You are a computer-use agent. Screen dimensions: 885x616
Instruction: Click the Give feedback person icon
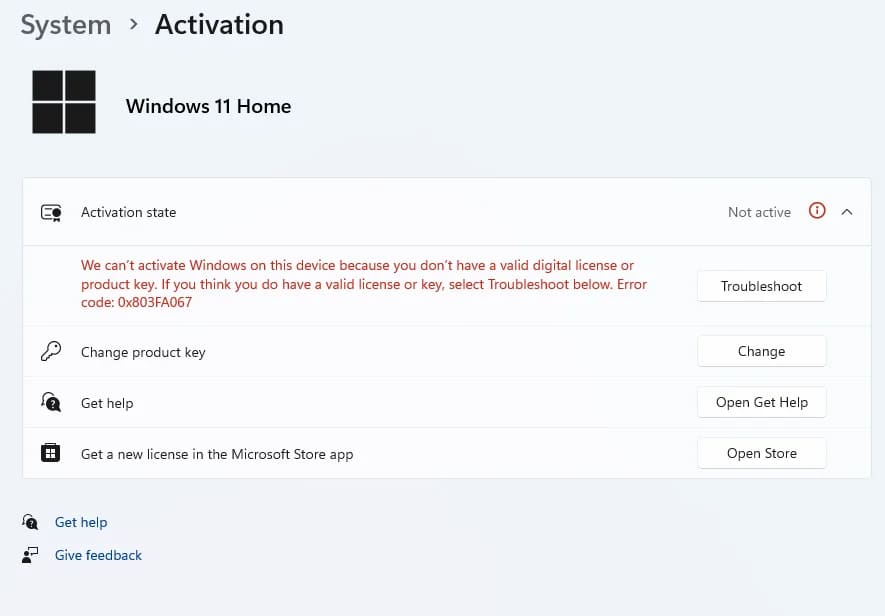[x=30, y=555]
